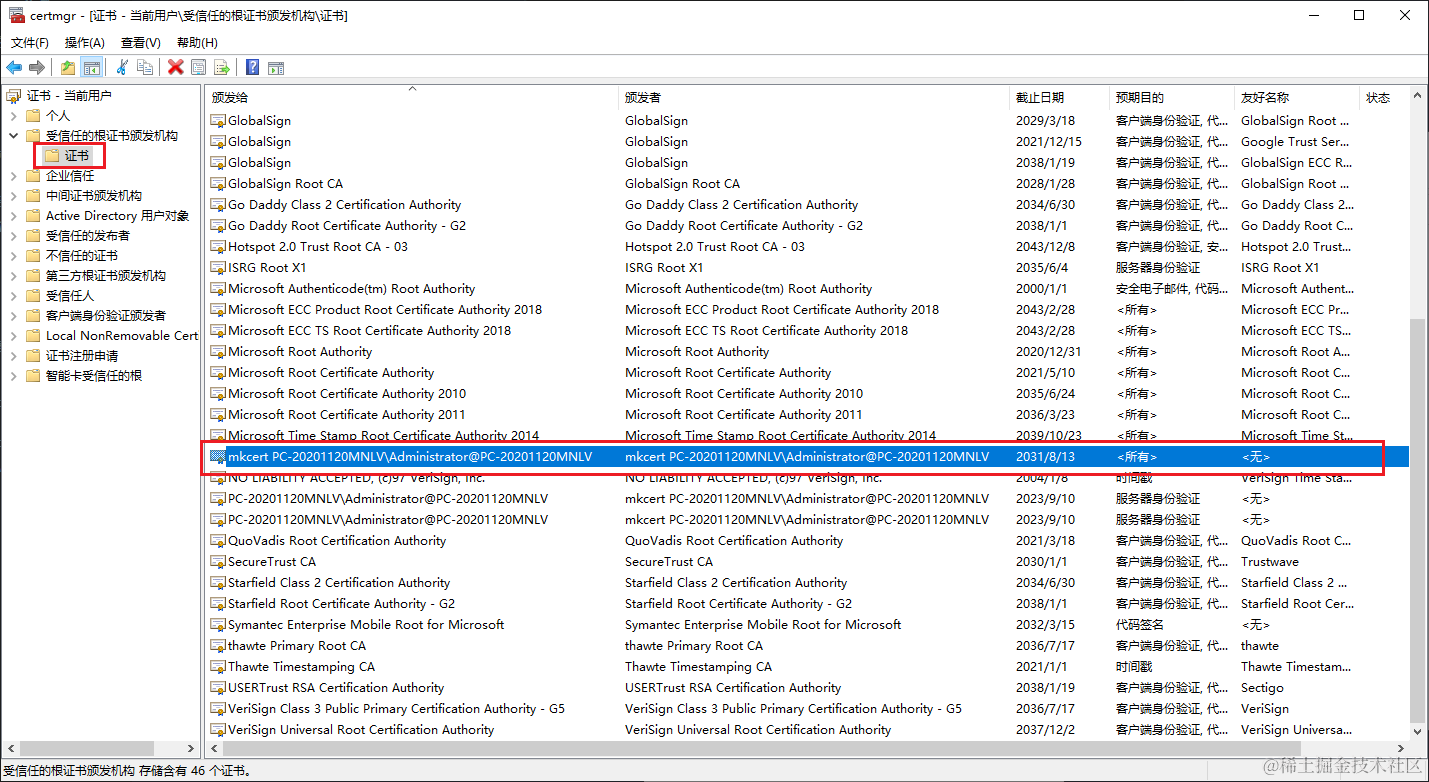Click the 2029/3/18 date in first GlobalSign row
The height and width of the screenshot is (782, 1429).
pyautogui.click(x=1045, y=121)
